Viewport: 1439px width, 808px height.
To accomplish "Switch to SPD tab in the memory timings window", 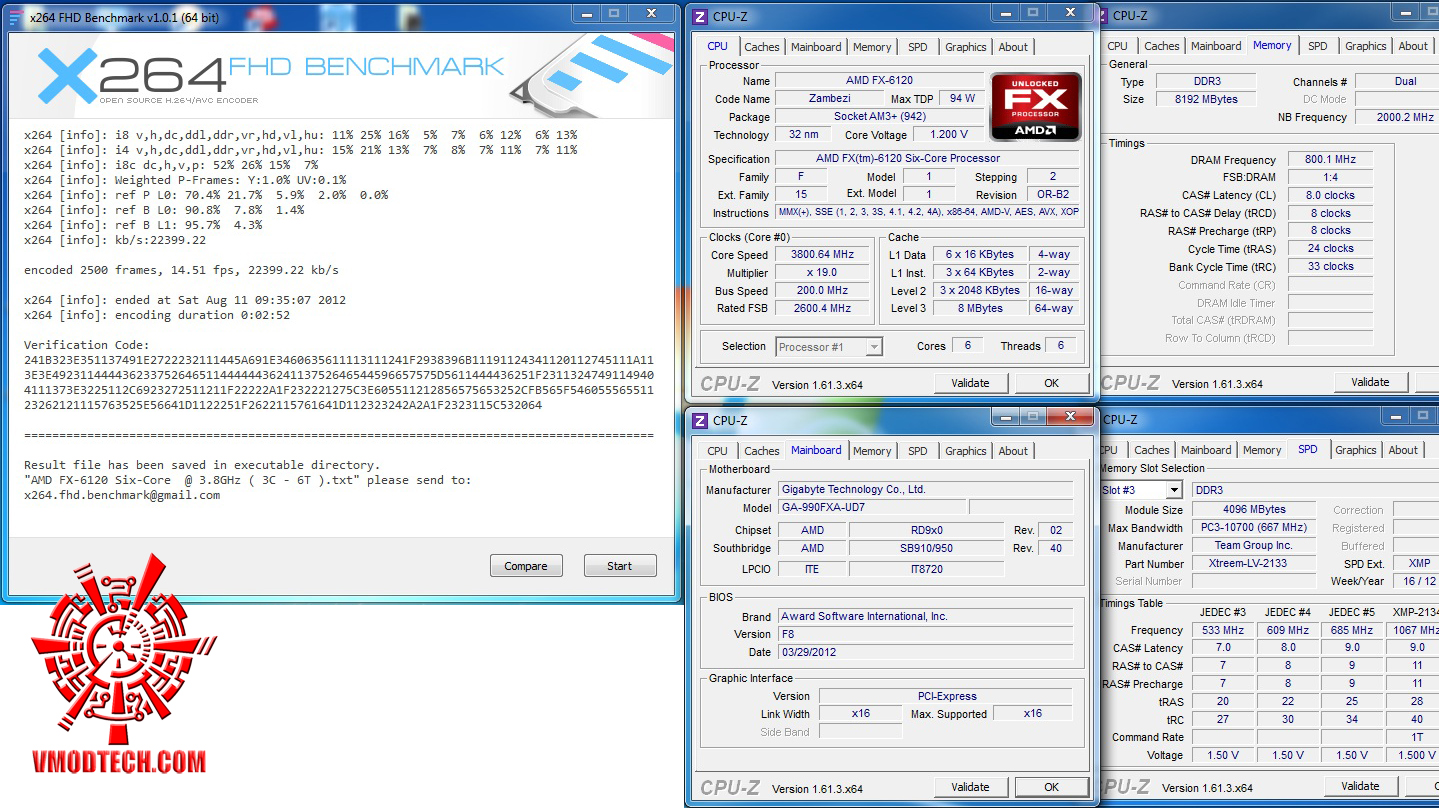I will (1318, 46).
